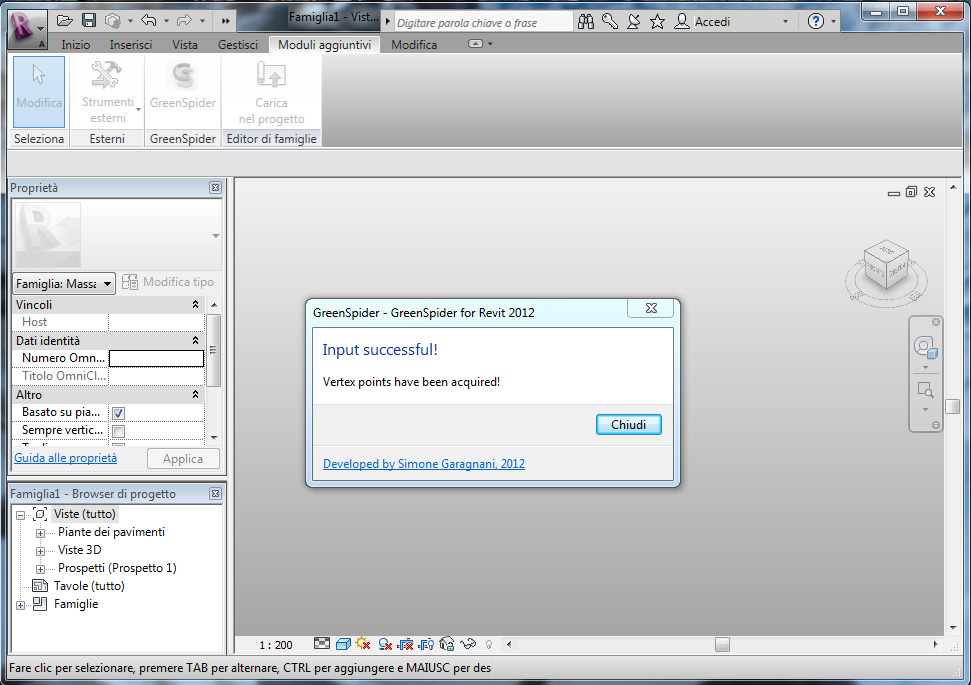The image size is (971, 685).
Task: Click the crop view icon
Action: click(406, 645)
